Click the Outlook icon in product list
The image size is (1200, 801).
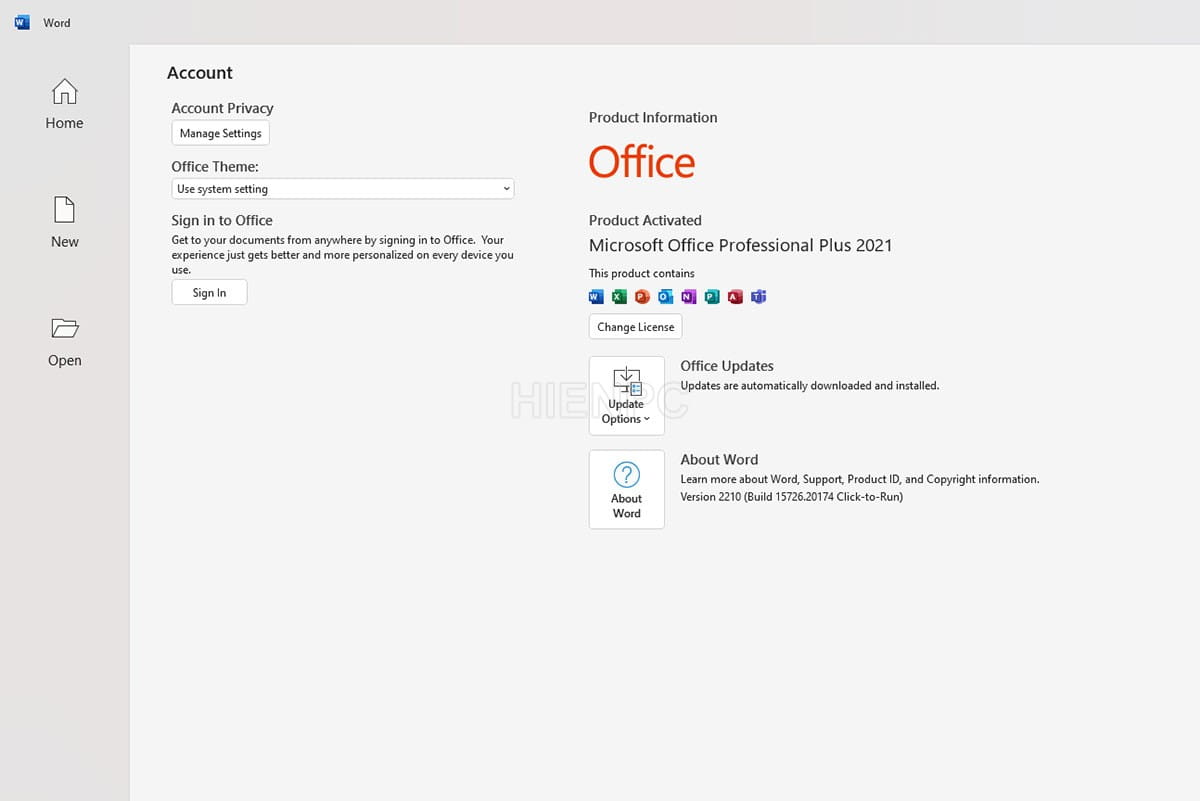point(665,296)
